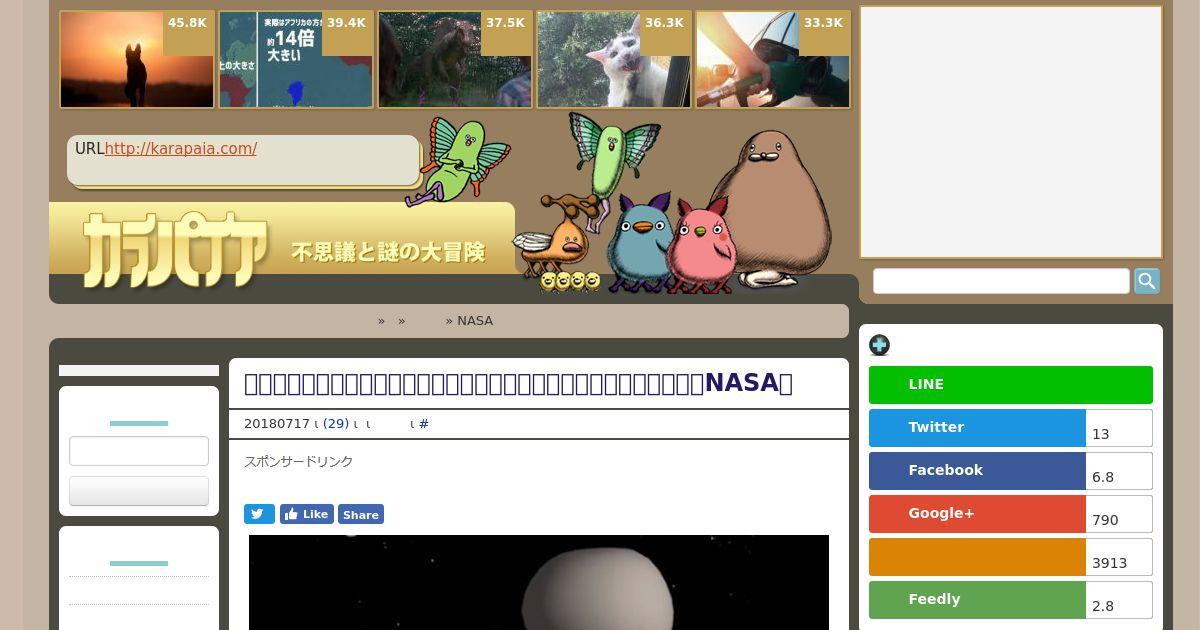The width and height of the screenshot is (1200, 630).
Task: Share via the Twitter button in sidebar
Action: [x=977, y=428]
